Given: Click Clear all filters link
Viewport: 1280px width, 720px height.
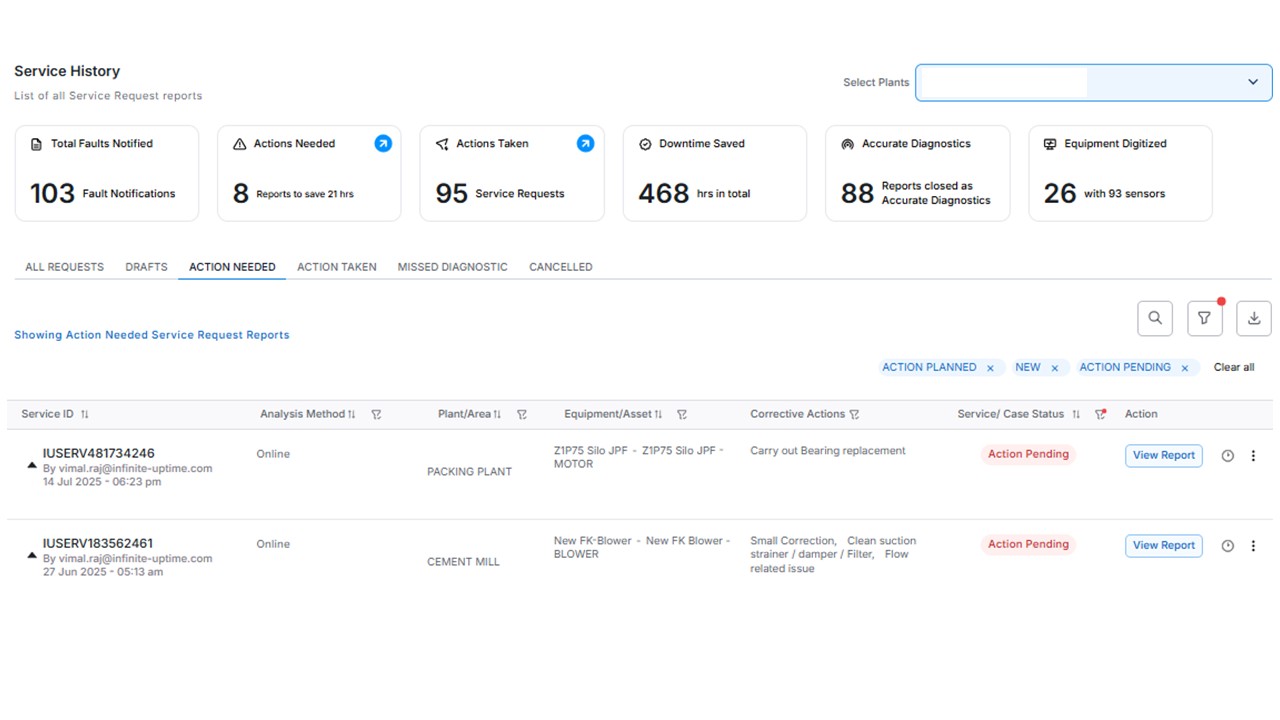Looking at the screenshot, I should [x=1233, y=367].
